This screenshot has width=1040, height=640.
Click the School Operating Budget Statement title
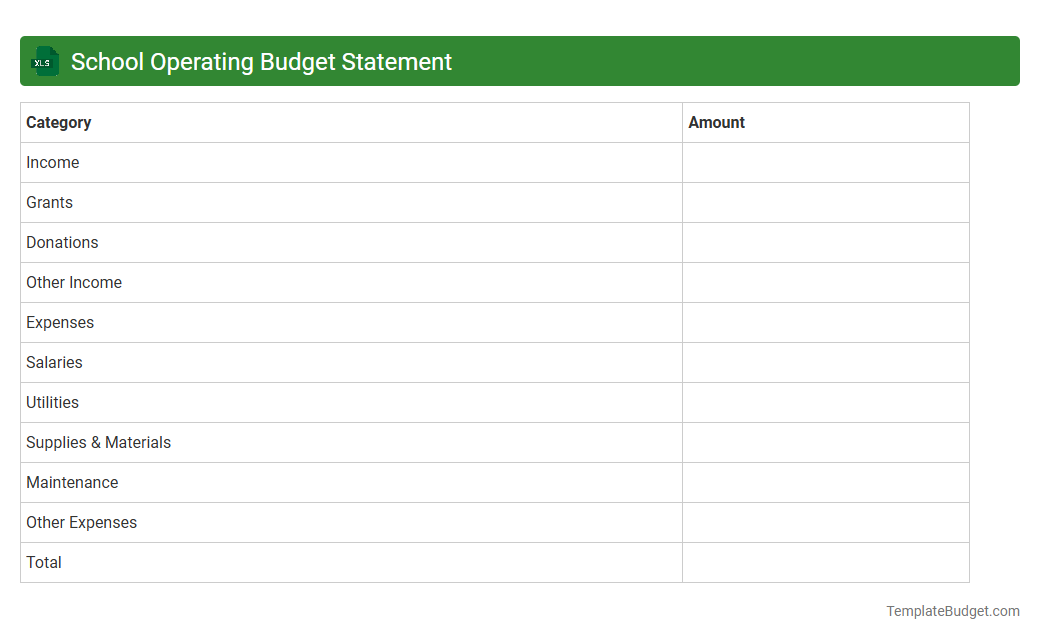(262, 61)
